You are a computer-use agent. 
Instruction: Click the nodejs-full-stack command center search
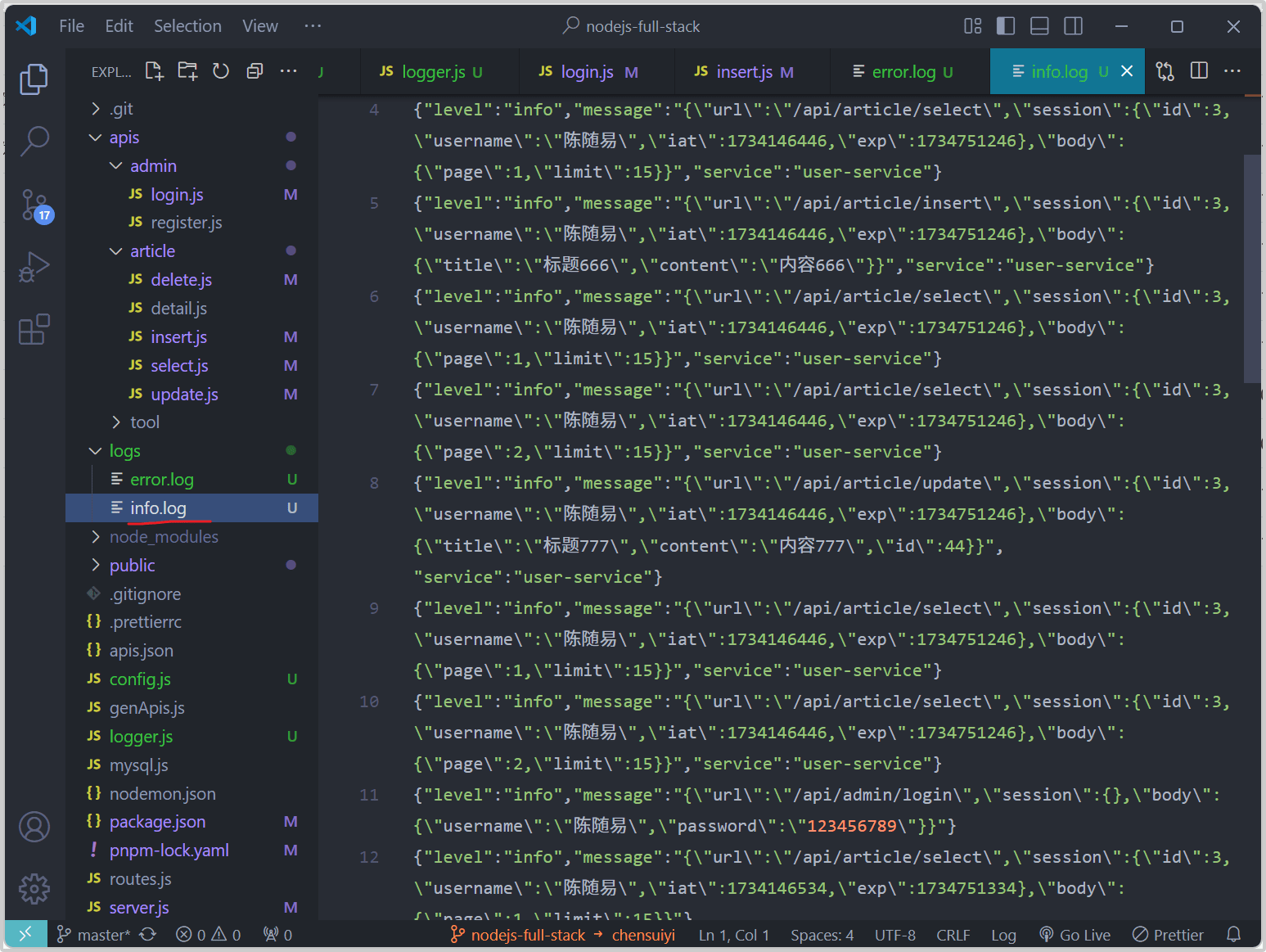(633, 26)
